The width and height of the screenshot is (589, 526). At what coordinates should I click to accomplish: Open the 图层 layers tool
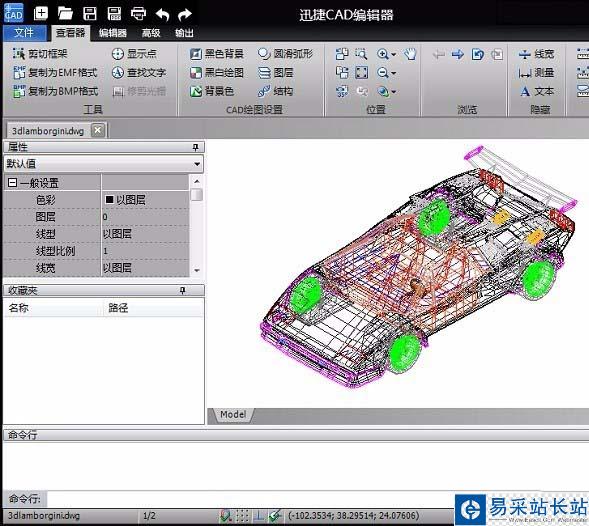pos(276,73)
